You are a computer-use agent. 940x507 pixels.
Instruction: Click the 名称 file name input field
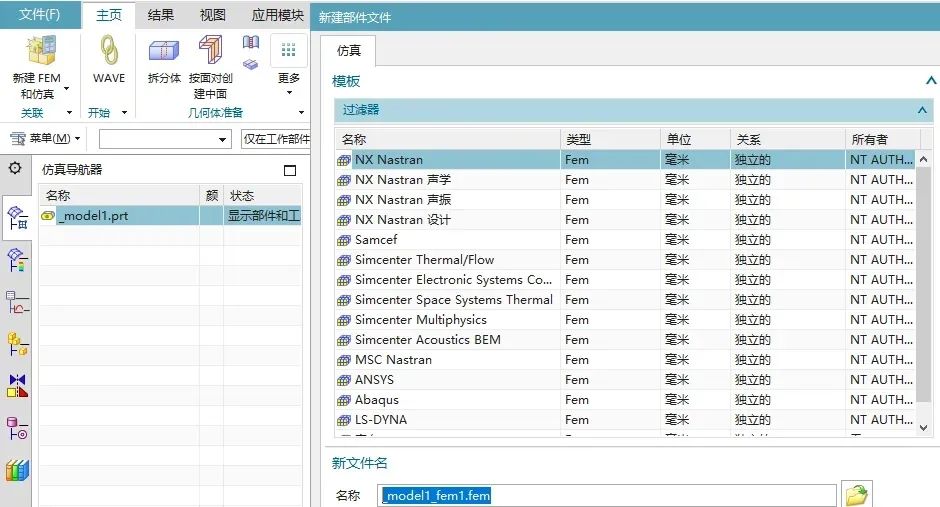tap(607, 496)
